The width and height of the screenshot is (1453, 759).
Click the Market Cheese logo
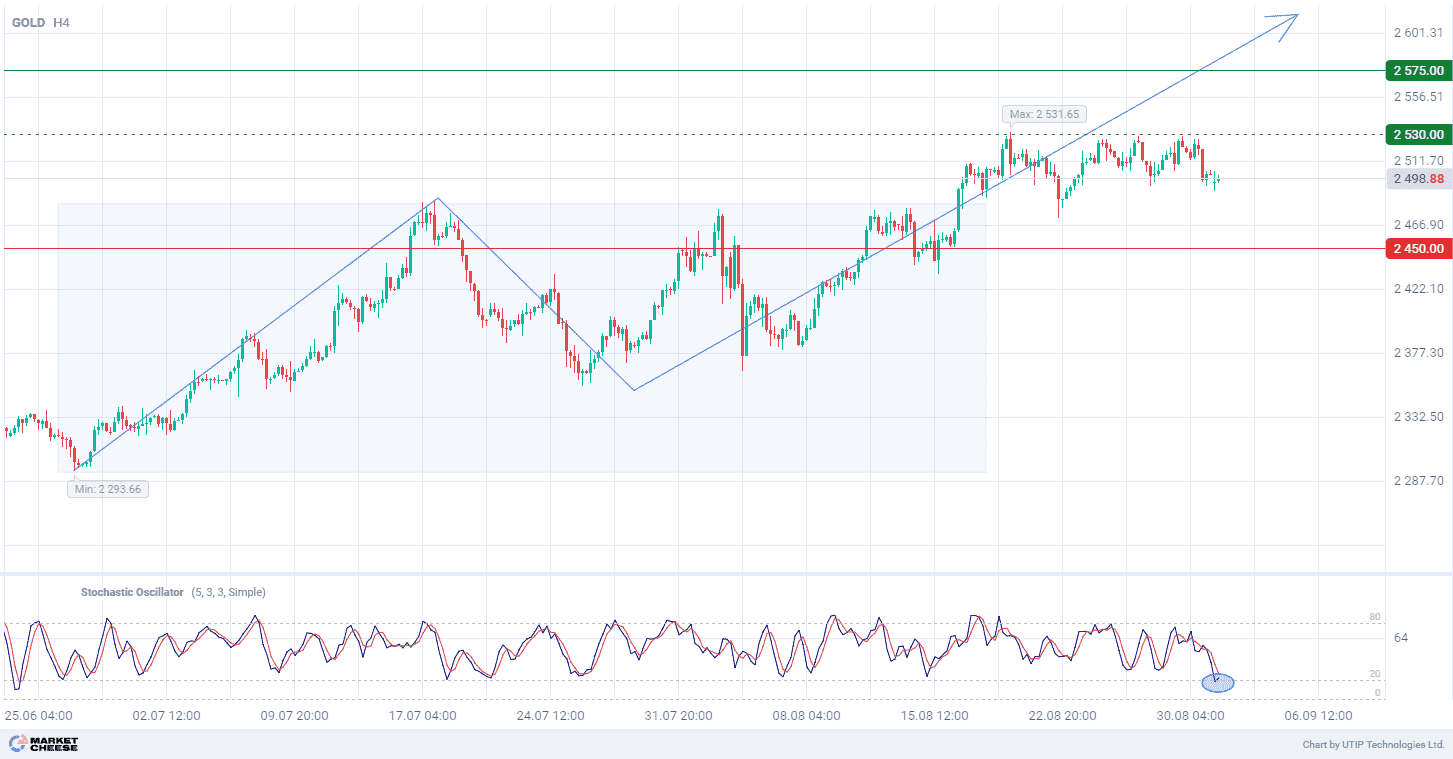(x=43, y=744)
